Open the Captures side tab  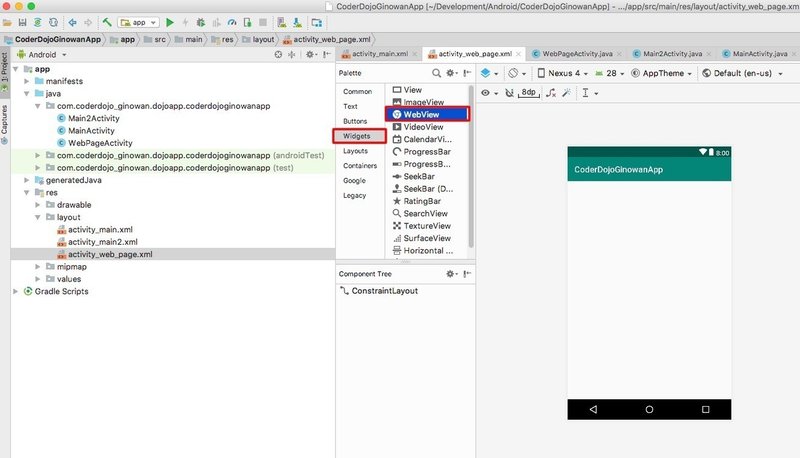(5, 124)
